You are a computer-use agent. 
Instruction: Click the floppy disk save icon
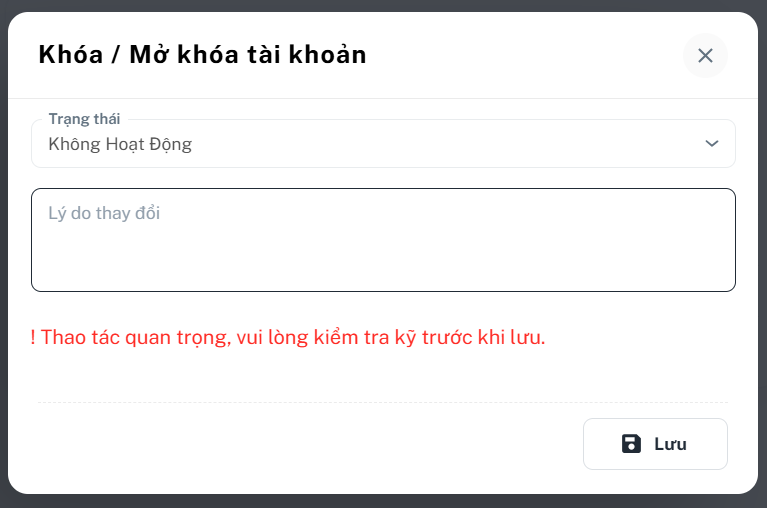[631, 444]
